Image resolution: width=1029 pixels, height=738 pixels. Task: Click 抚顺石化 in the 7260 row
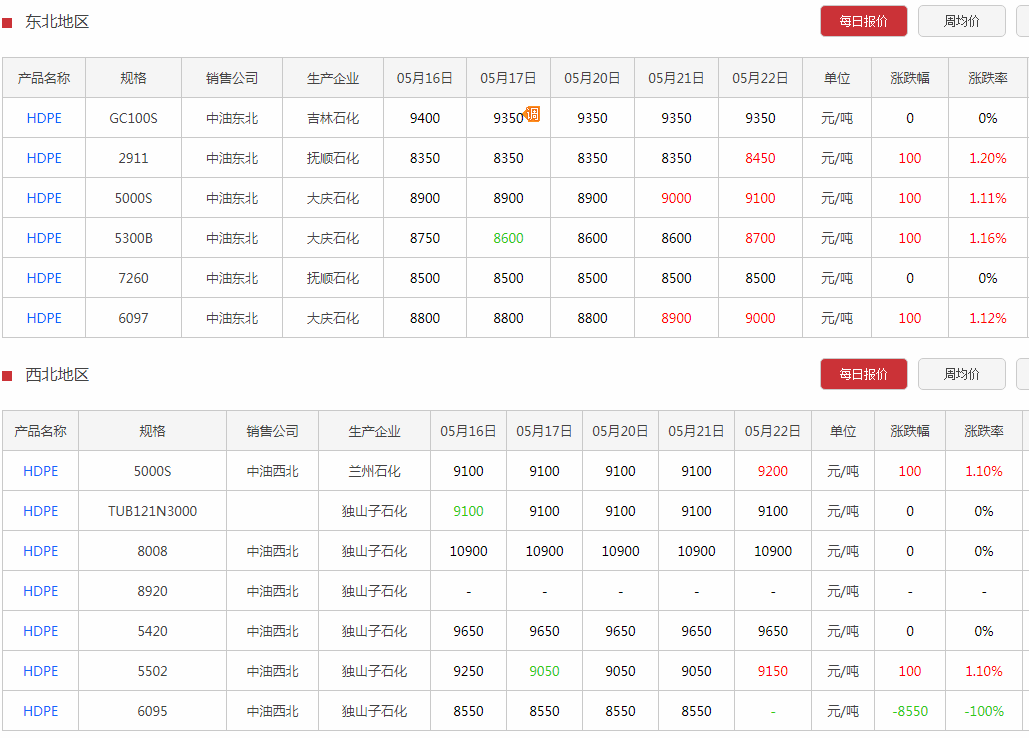[x=333, y=278]
